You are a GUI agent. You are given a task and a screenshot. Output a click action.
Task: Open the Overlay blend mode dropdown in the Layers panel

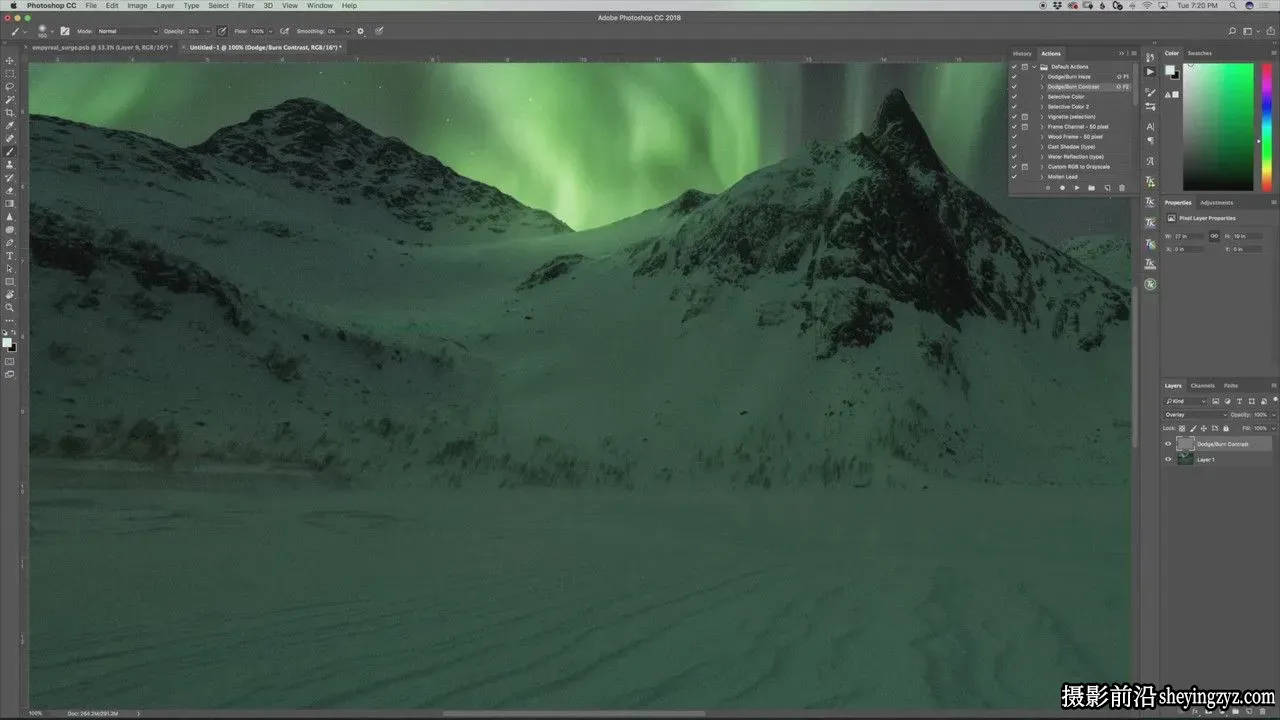click(1195, 414)
